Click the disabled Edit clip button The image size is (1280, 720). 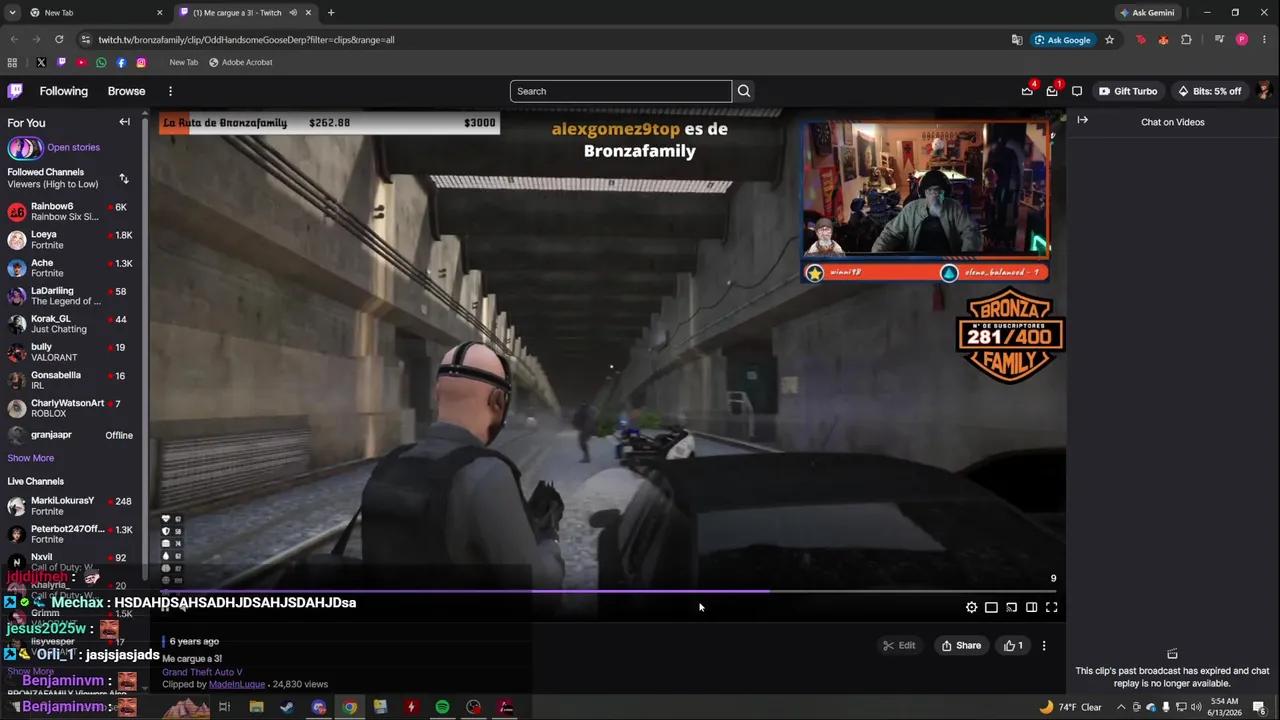click(x=899, y=646)
